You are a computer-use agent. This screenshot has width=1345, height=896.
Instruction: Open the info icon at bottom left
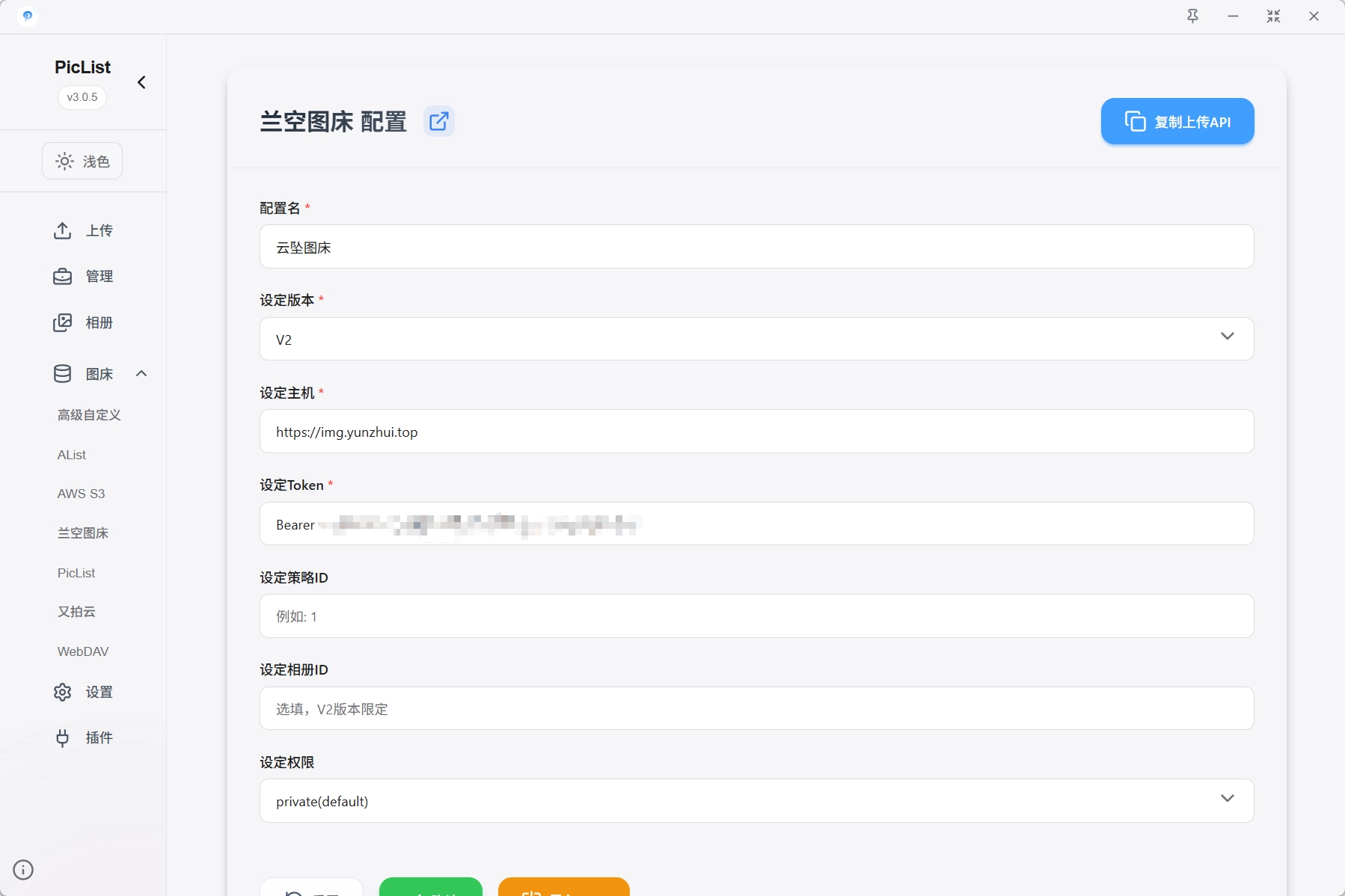coord(23,870)
